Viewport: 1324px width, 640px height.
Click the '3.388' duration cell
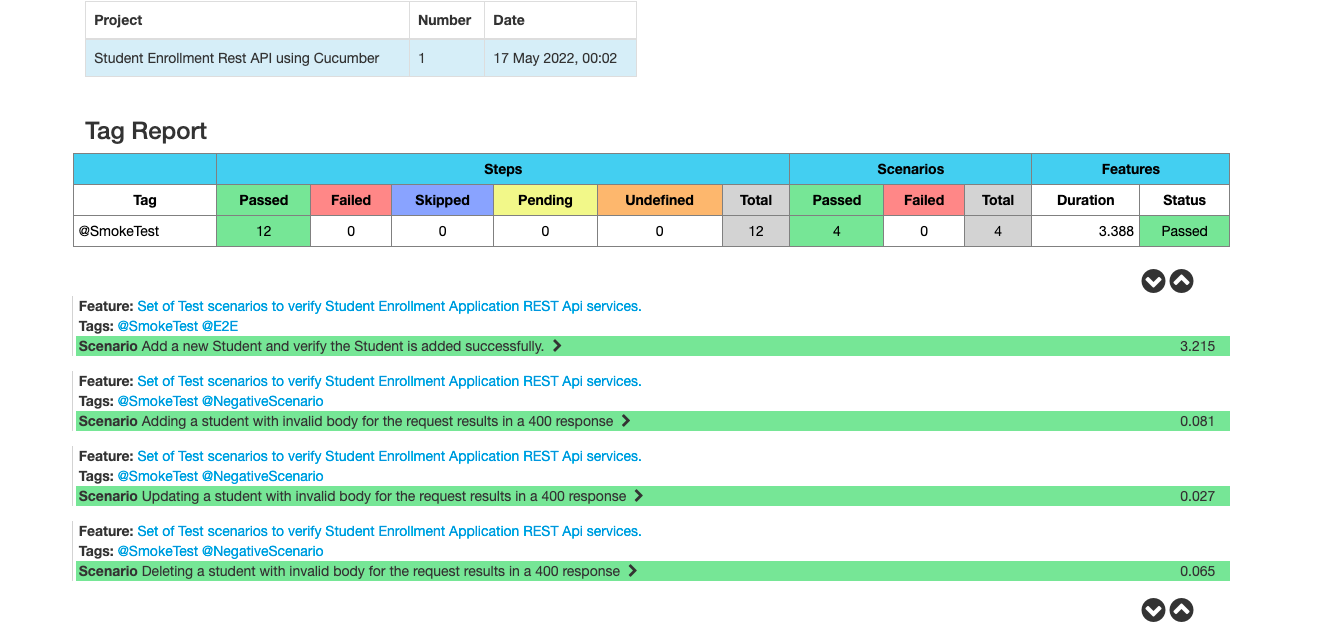click(1085, 231)
